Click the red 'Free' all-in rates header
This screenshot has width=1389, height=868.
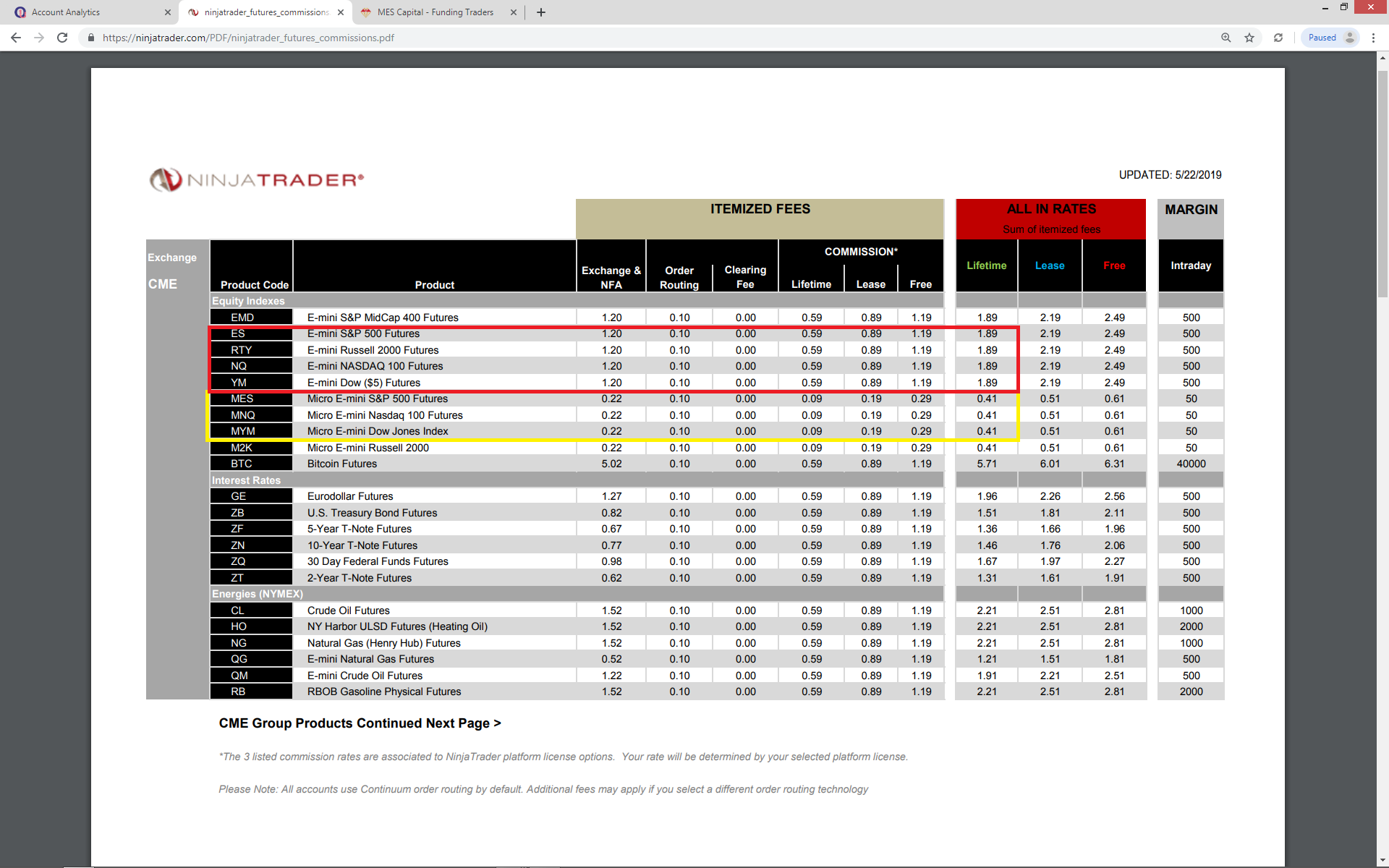(x=1114, y=265)
